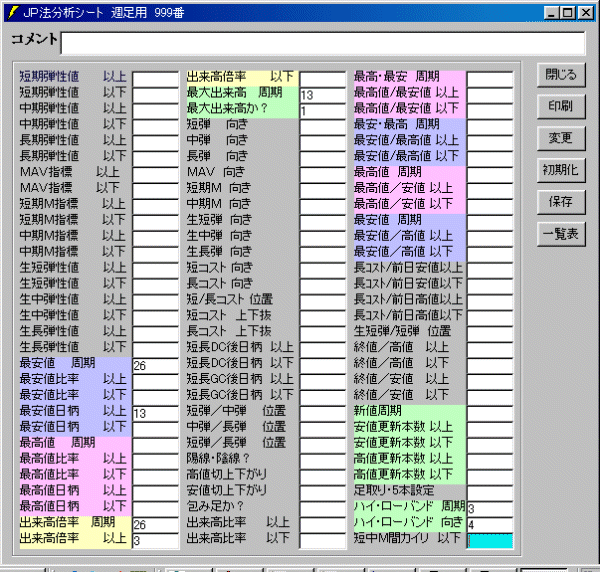Select the 中期弾性値 以上 input field
600x572 pixels.
[x=156, y=111]
